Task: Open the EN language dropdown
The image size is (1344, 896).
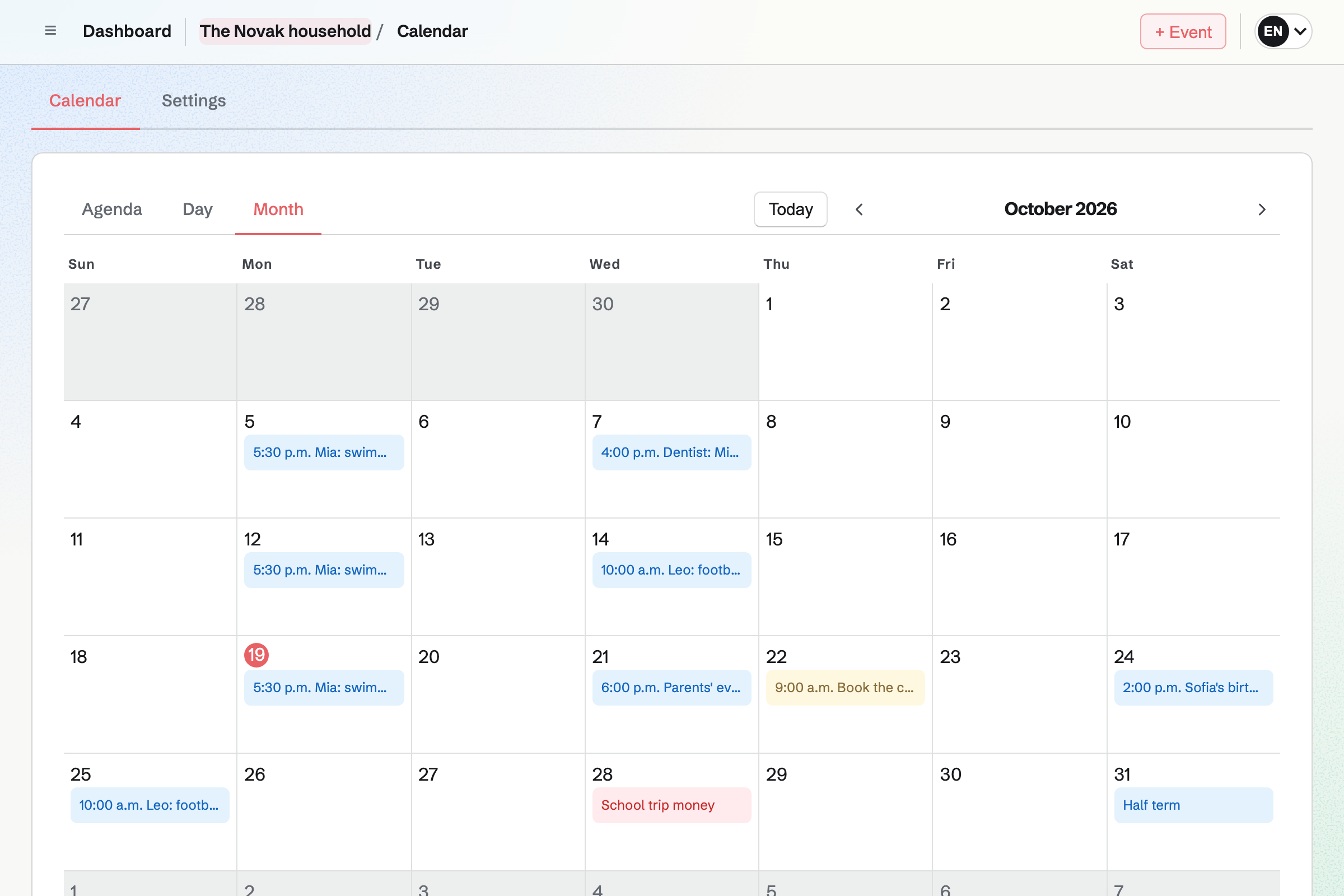Action: point(1283,31)
